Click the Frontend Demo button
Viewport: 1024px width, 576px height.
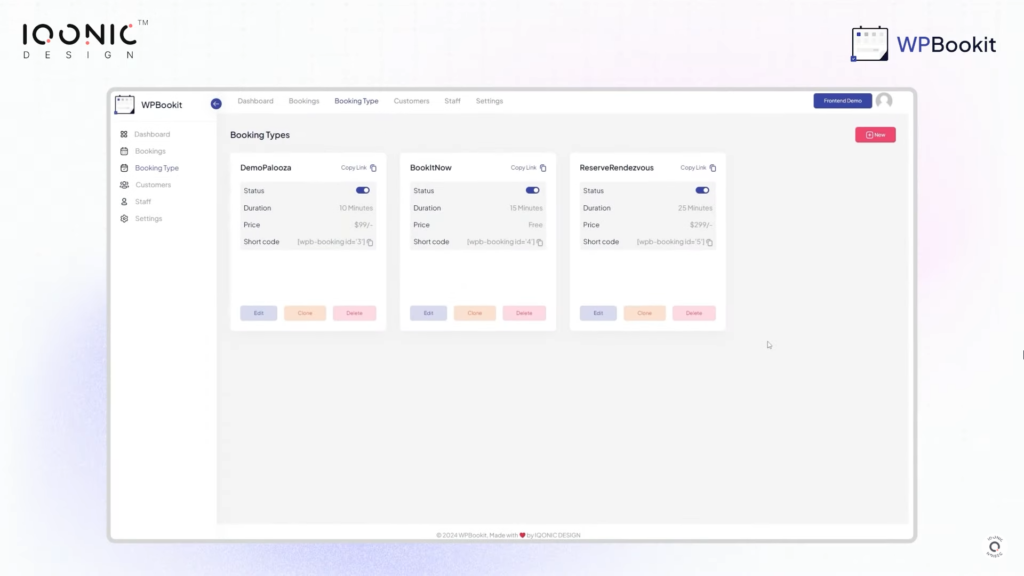[x=842, y=101]
